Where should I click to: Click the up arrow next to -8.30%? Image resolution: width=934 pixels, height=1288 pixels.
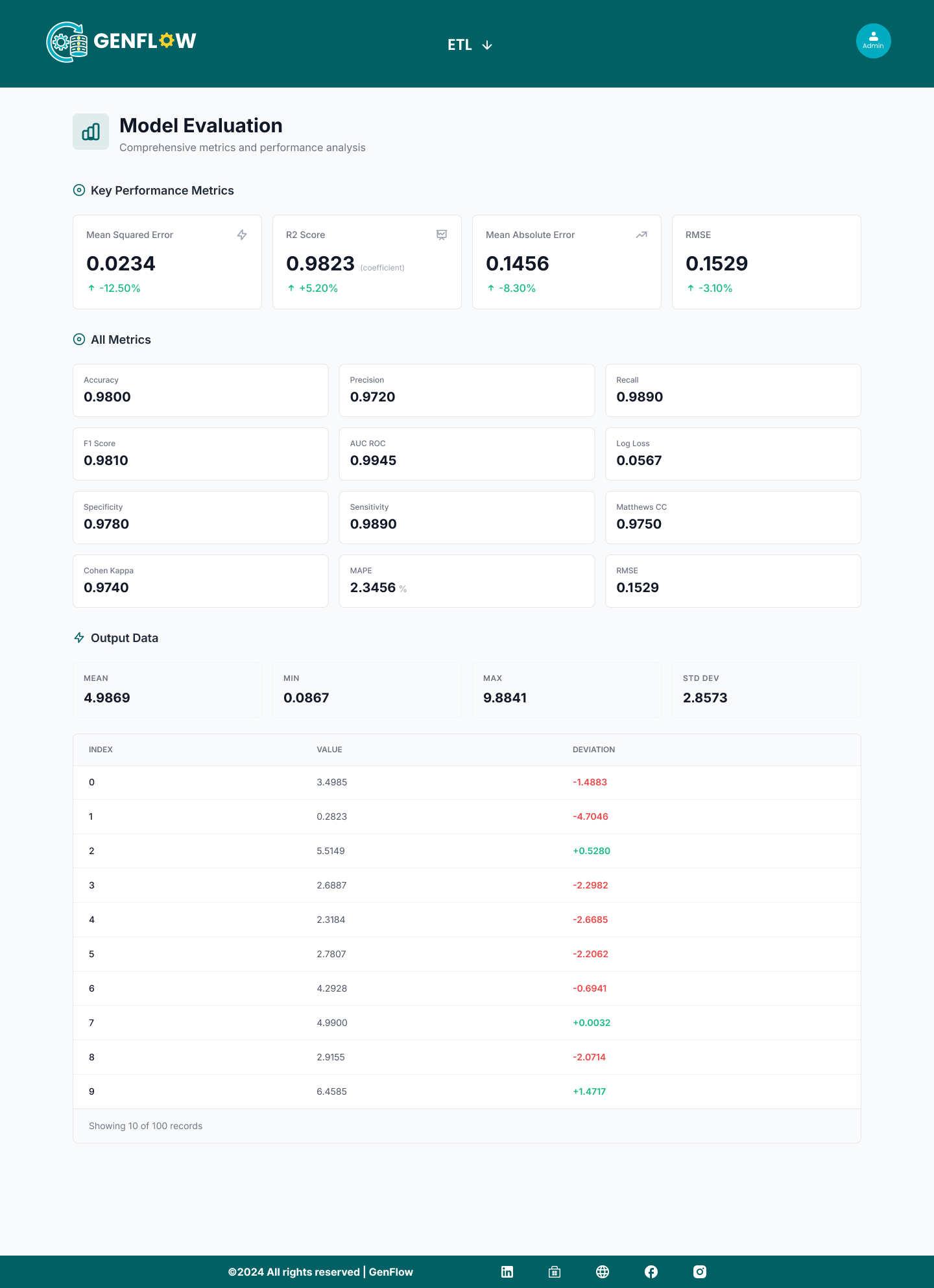coord(491,288)
